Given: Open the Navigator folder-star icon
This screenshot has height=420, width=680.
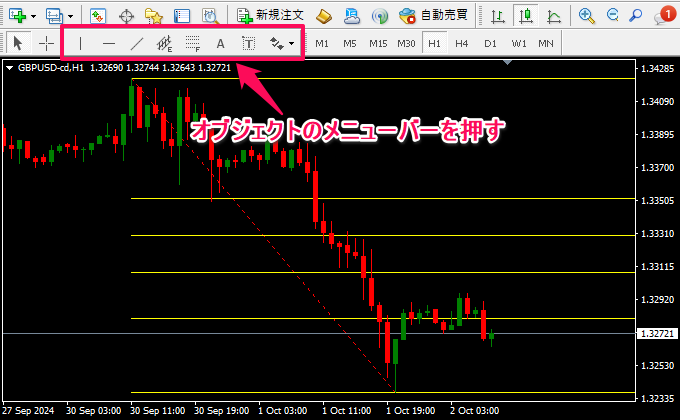Looking at the screenshot, I should tap(154, 16).
